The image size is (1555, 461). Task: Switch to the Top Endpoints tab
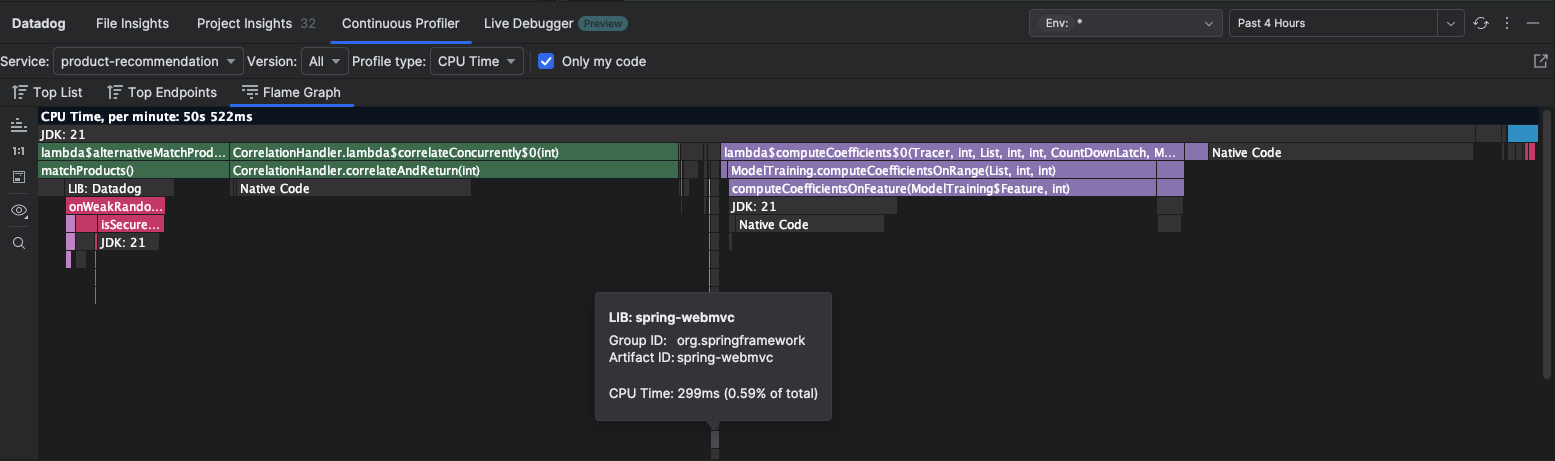point(162,92)
